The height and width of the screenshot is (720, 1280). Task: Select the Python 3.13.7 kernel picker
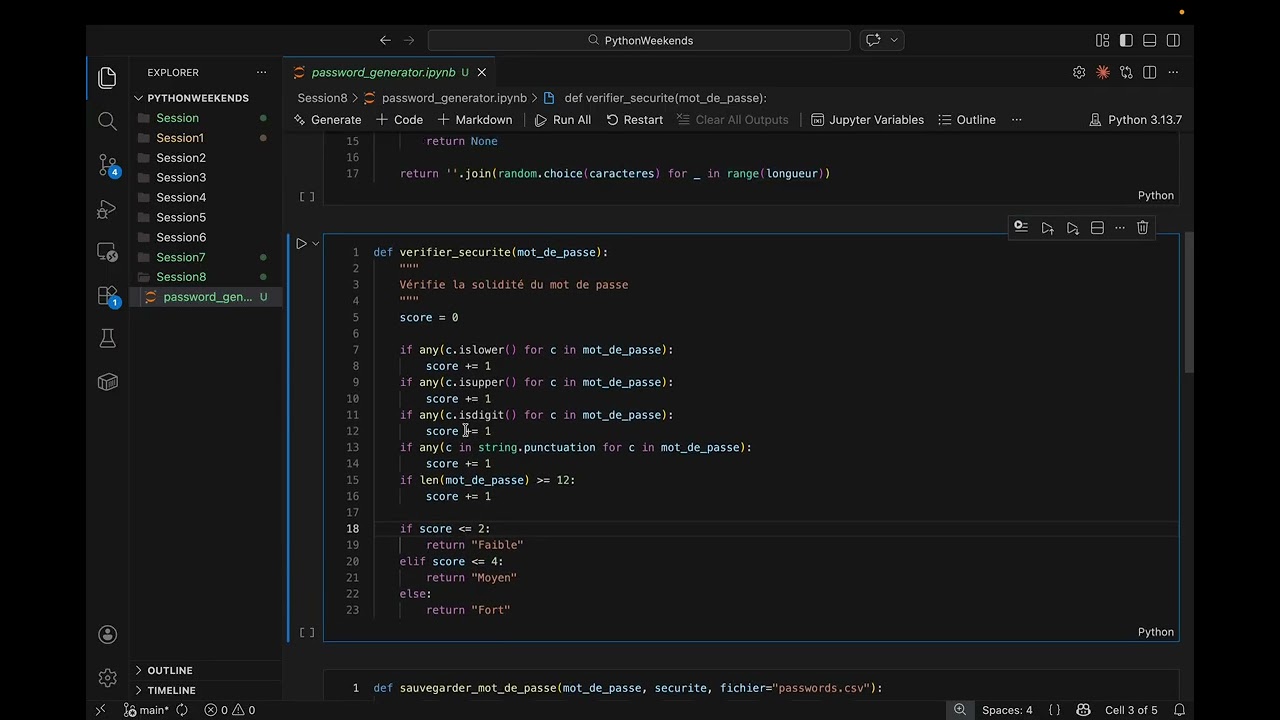[1136, 119]
